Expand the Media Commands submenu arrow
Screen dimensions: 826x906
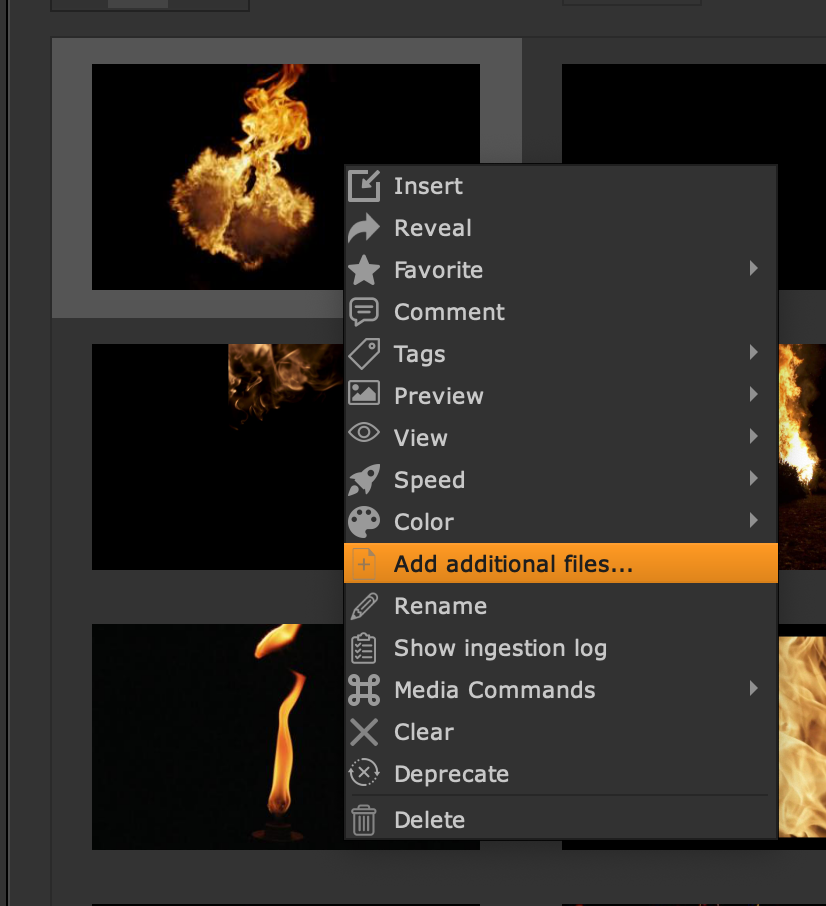(x=753, y=689)
